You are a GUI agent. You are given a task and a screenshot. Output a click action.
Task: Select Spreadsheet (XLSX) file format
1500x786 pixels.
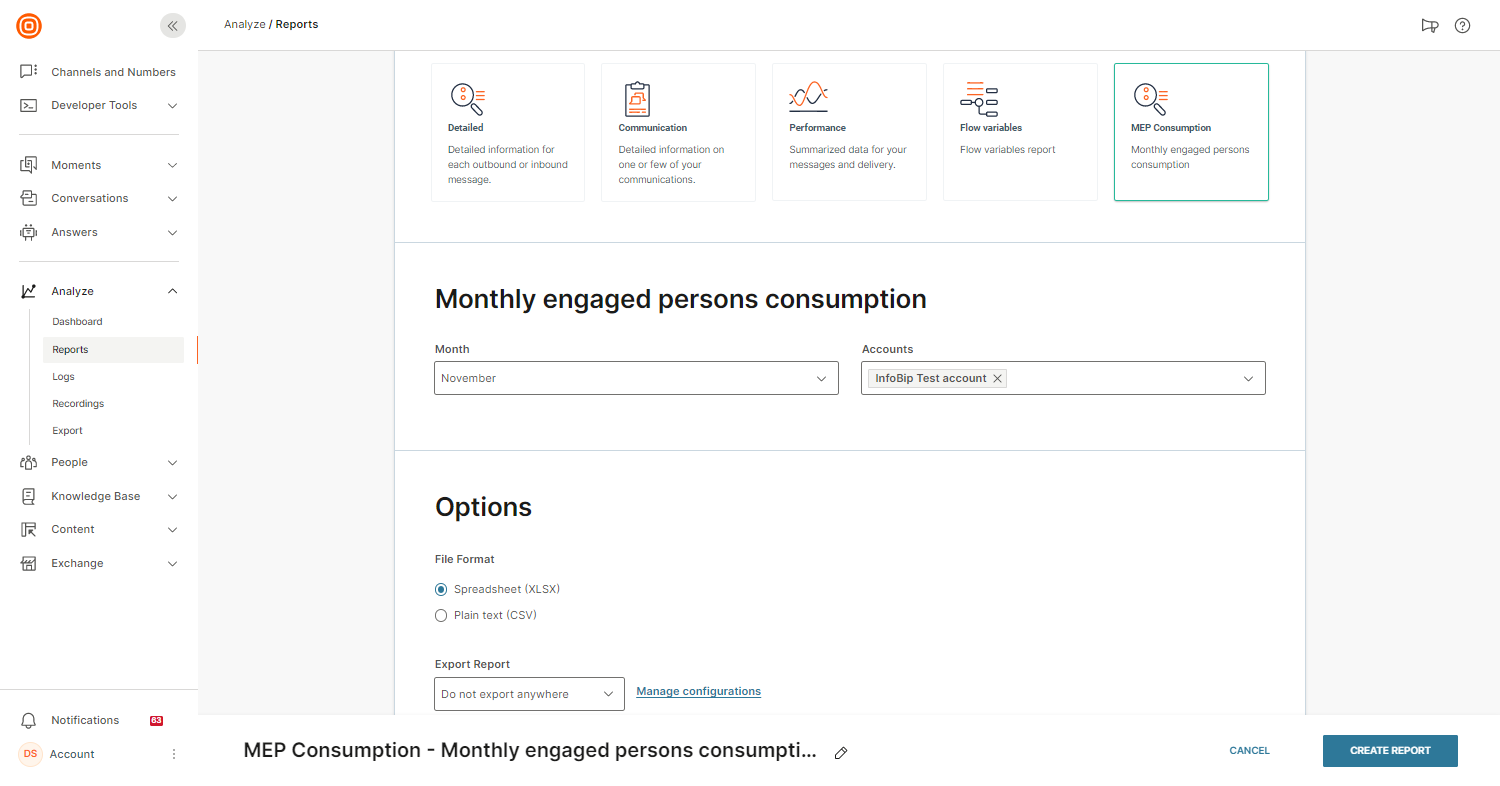tap(441, 589)
